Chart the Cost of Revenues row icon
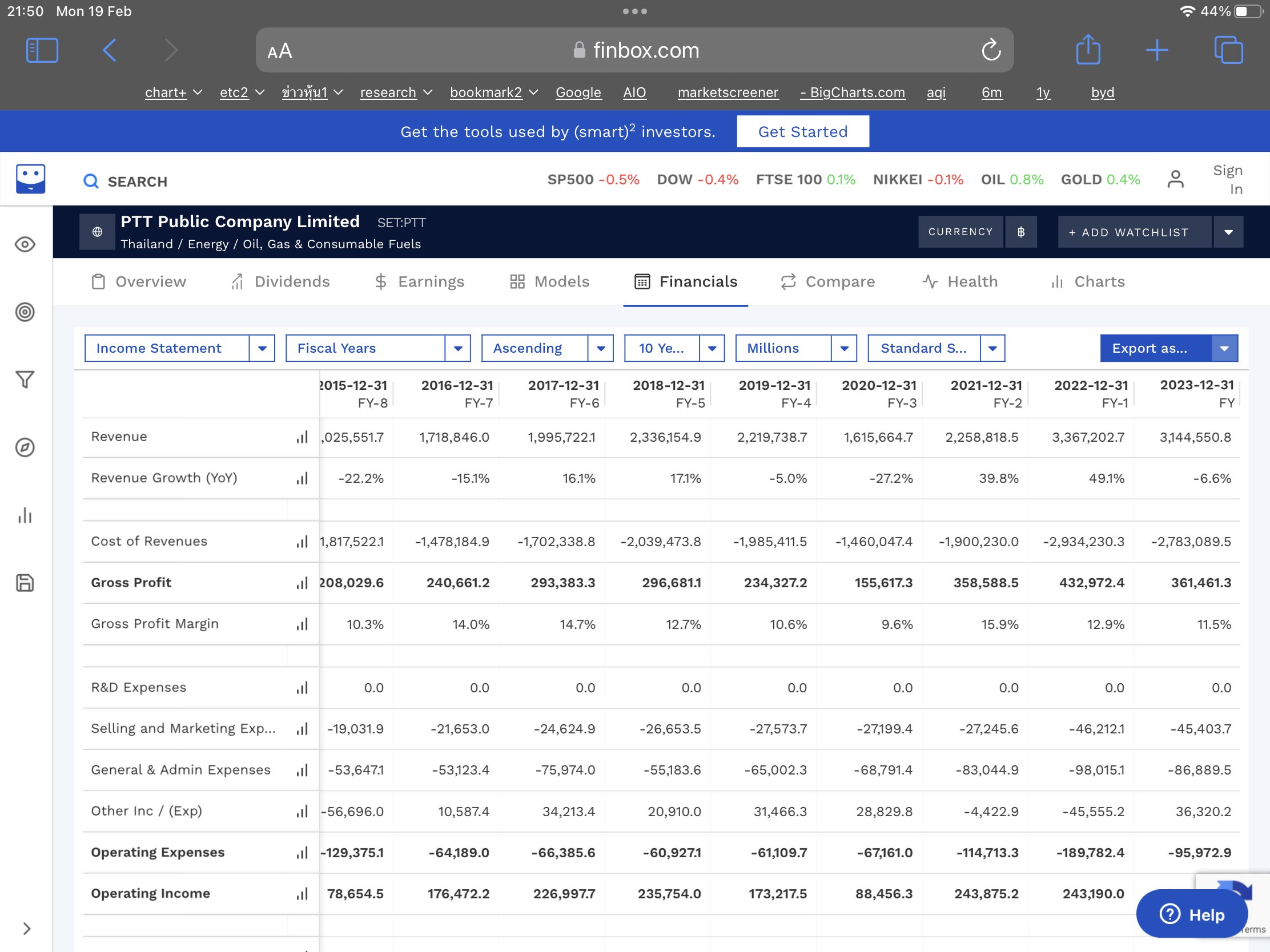 [x=302, y=542]
